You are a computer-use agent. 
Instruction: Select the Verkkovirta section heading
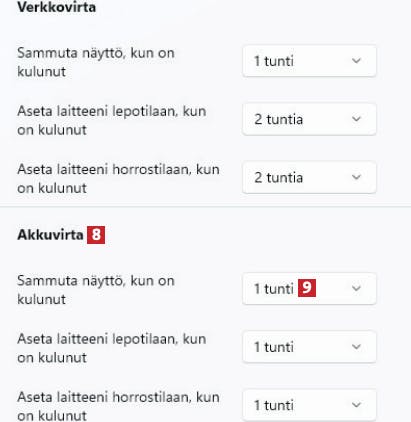point(57,7)
